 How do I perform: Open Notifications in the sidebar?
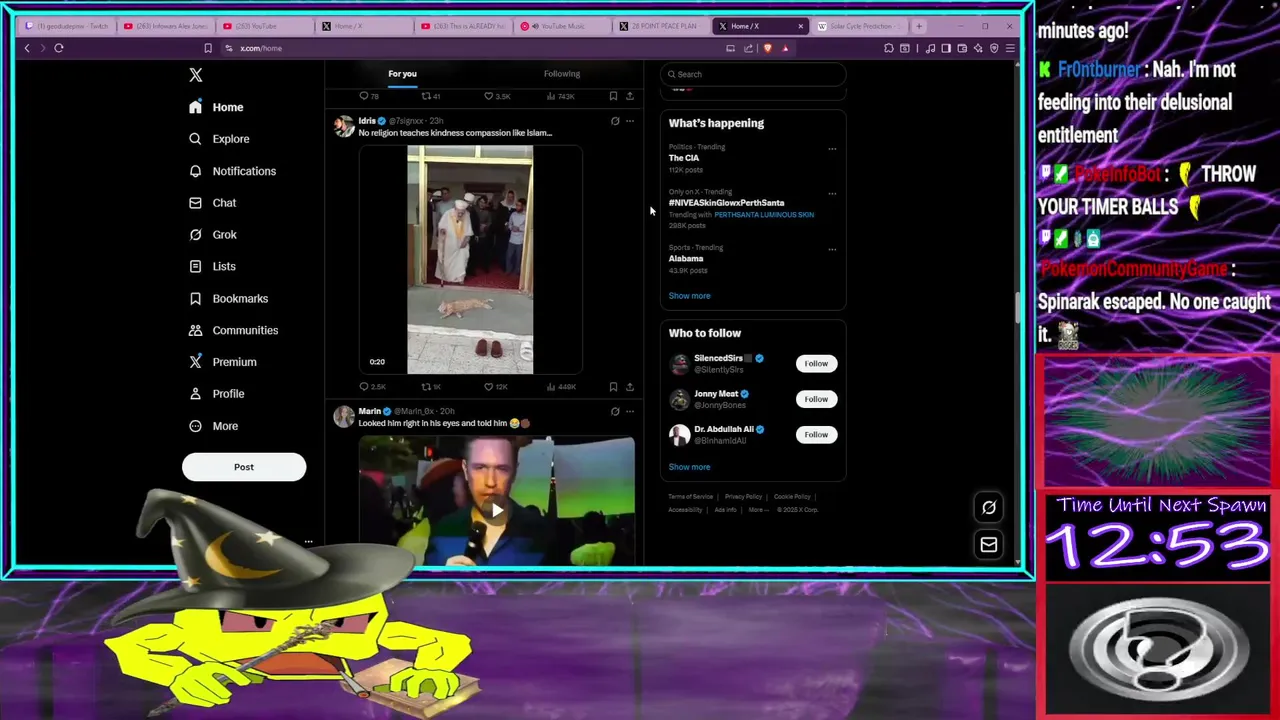(x=233, y=171)
